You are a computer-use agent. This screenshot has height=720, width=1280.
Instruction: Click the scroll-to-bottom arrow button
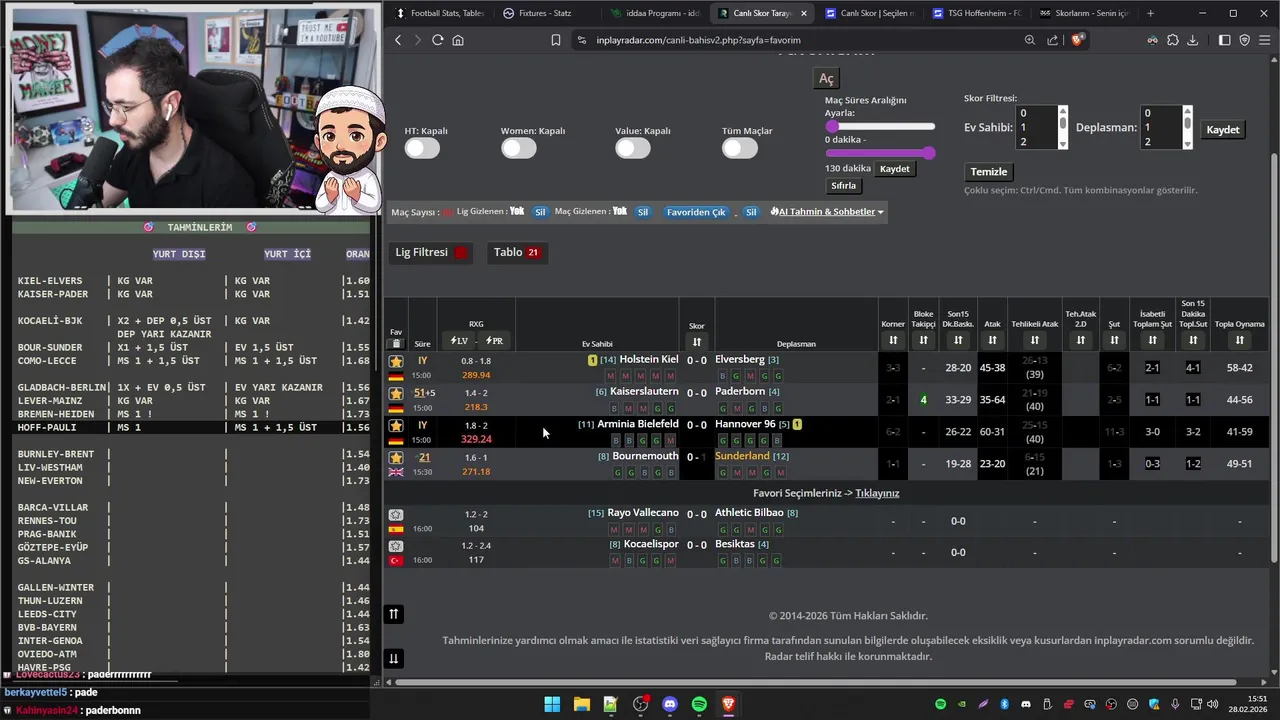pyautogui.click(x=394, y=658)
